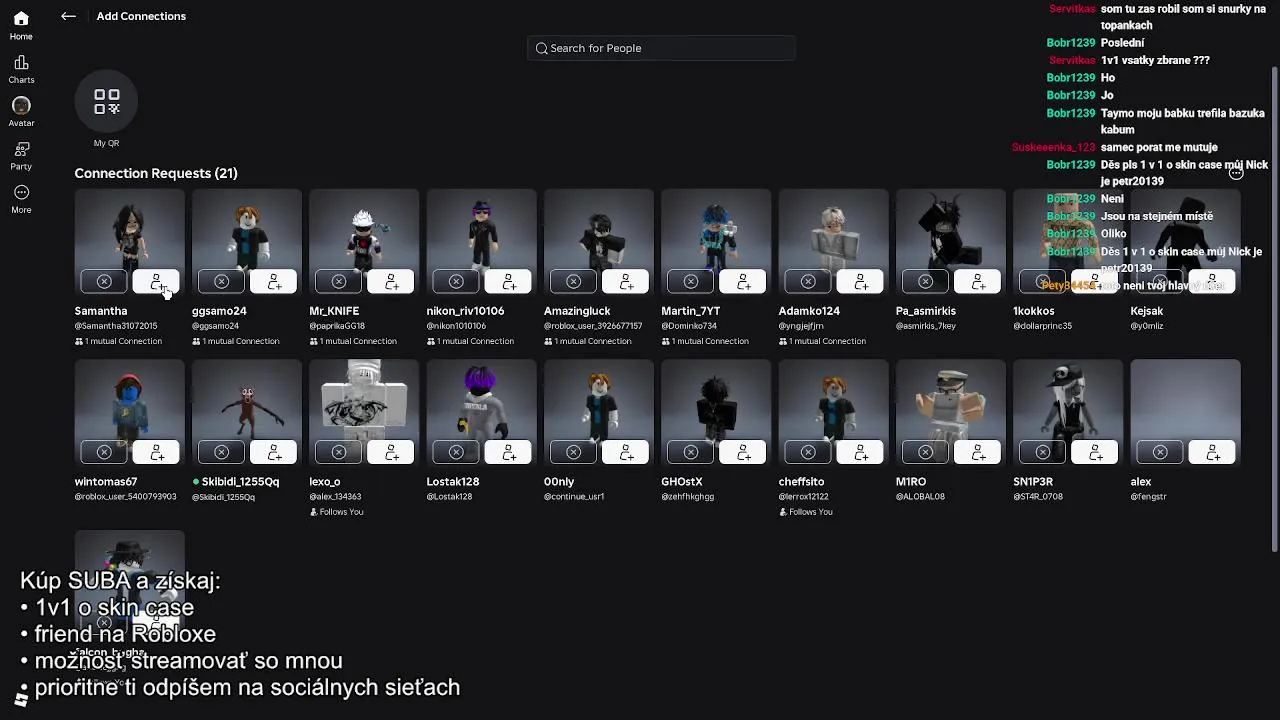Accept Adamko124's connection request
Viewport: 1280px width, 720px height.
[861, 282]
